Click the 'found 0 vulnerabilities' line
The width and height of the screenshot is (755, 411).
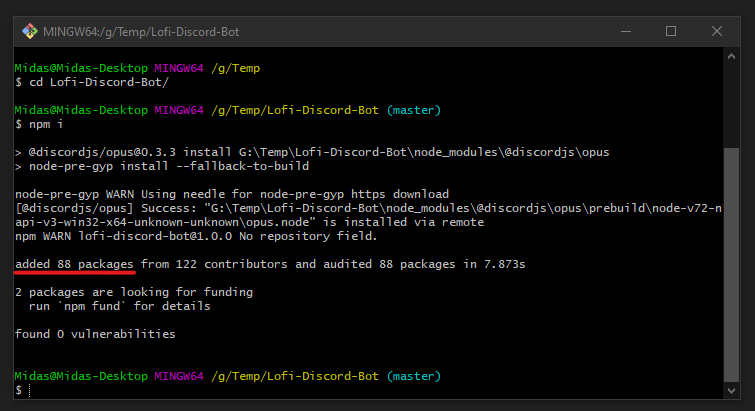[95, 334]
